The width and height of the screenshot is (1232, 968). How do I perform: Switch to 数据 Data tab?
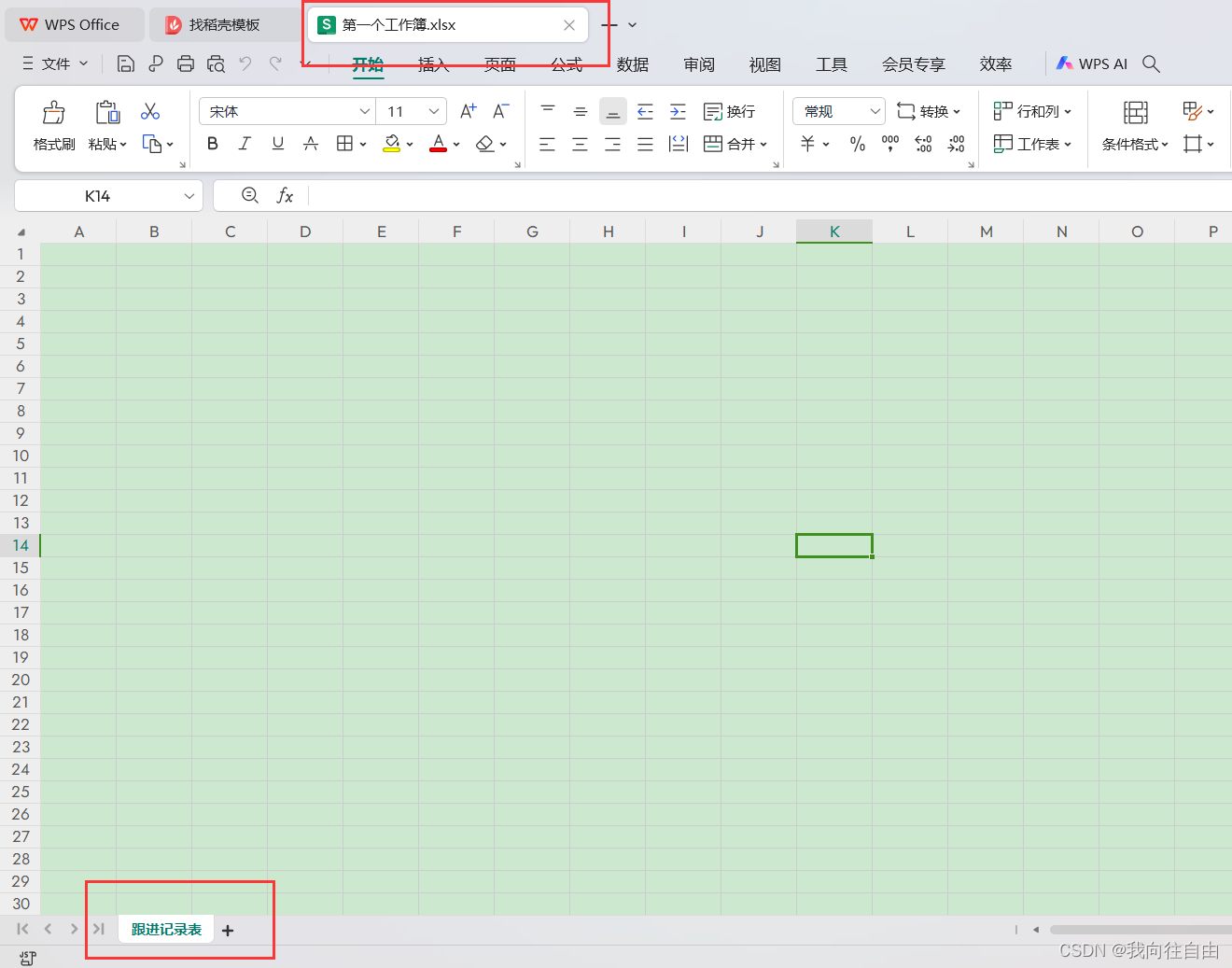(633, 64)
